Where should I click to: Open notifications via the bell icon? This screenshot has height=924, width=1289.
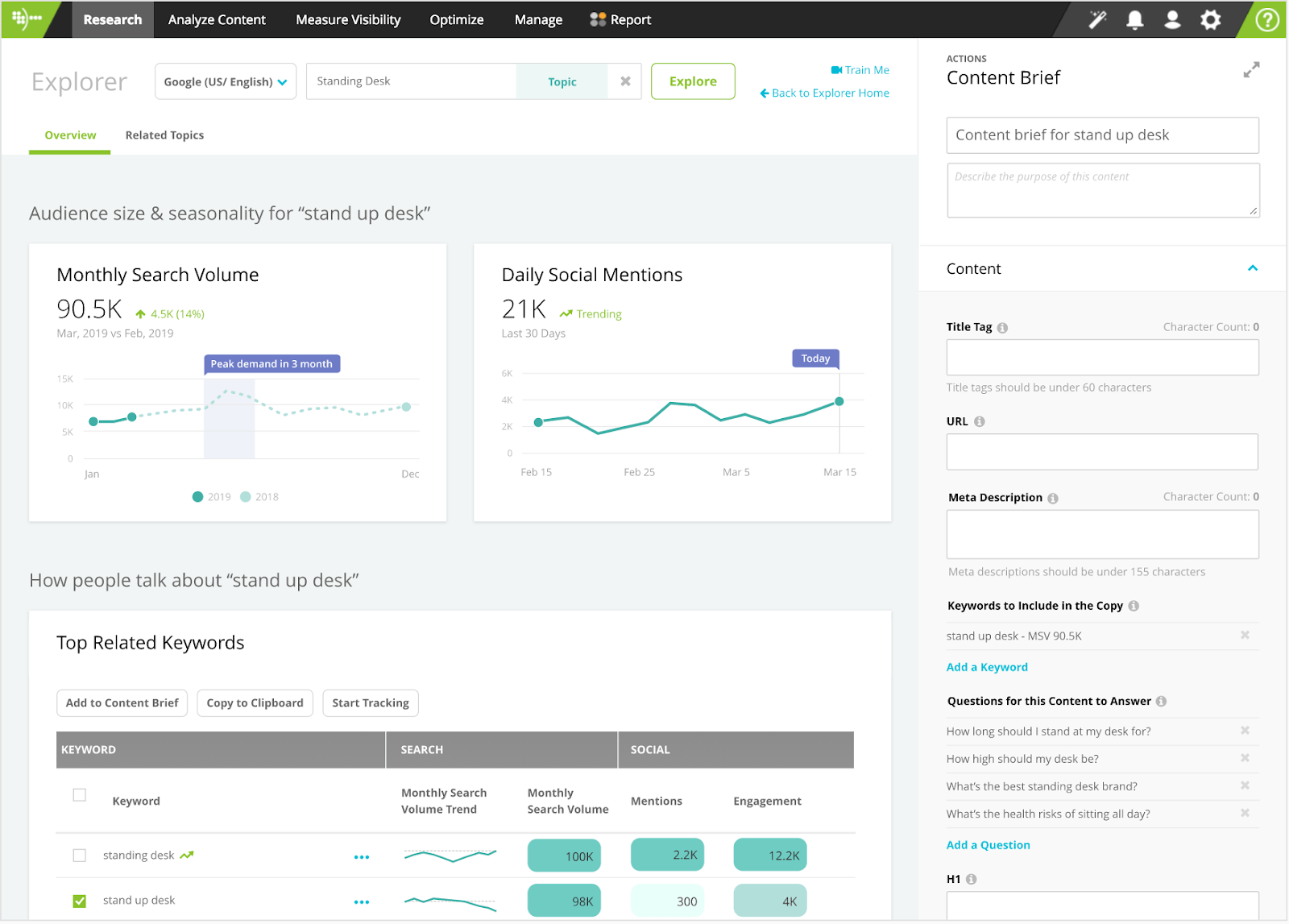(x=1134, y=19)
